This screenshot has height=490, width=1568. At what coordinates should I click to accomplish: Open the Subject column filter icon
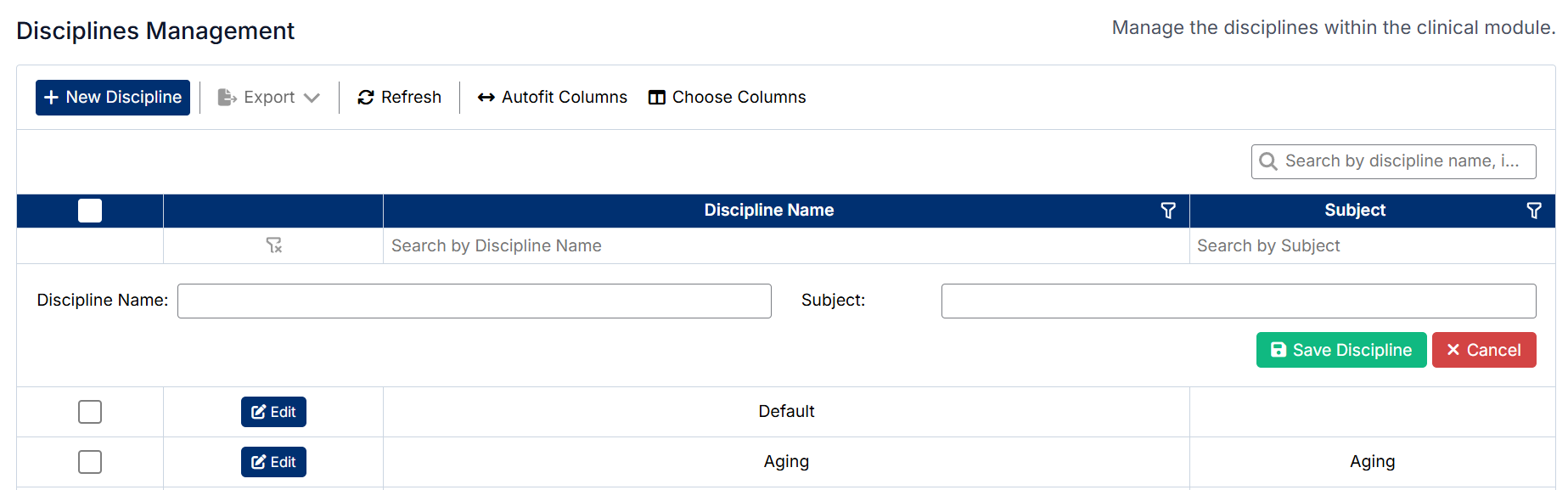(x=1533, y=211)
